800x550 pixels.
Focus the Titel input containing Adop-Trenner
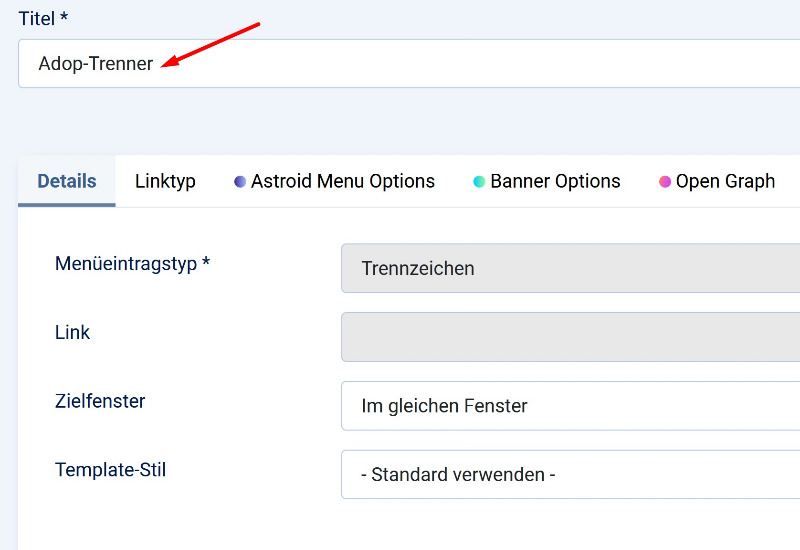coord(409,64)
